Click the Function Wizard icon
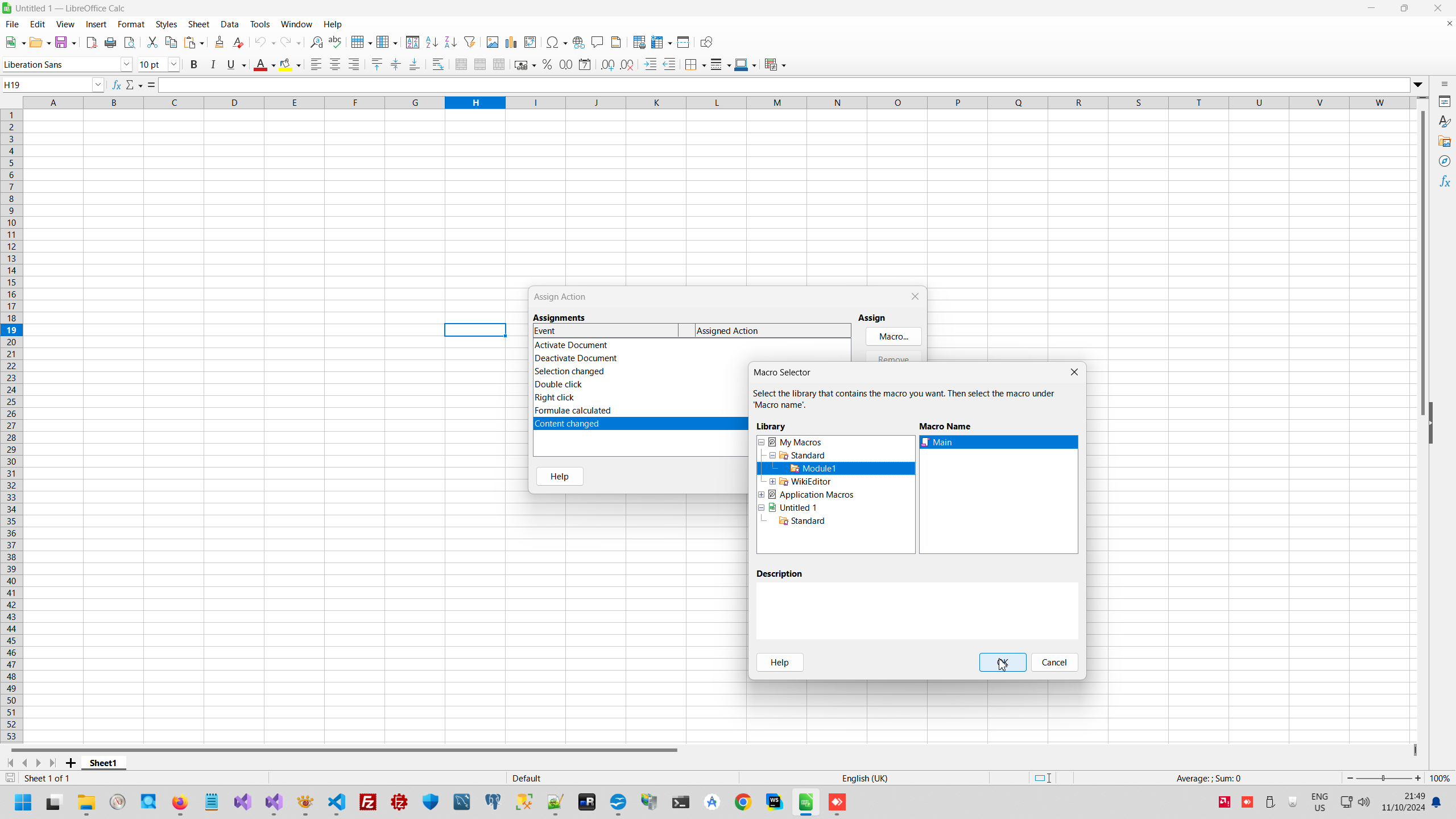This screenshot has width=1456, height=819. point(117,85)
